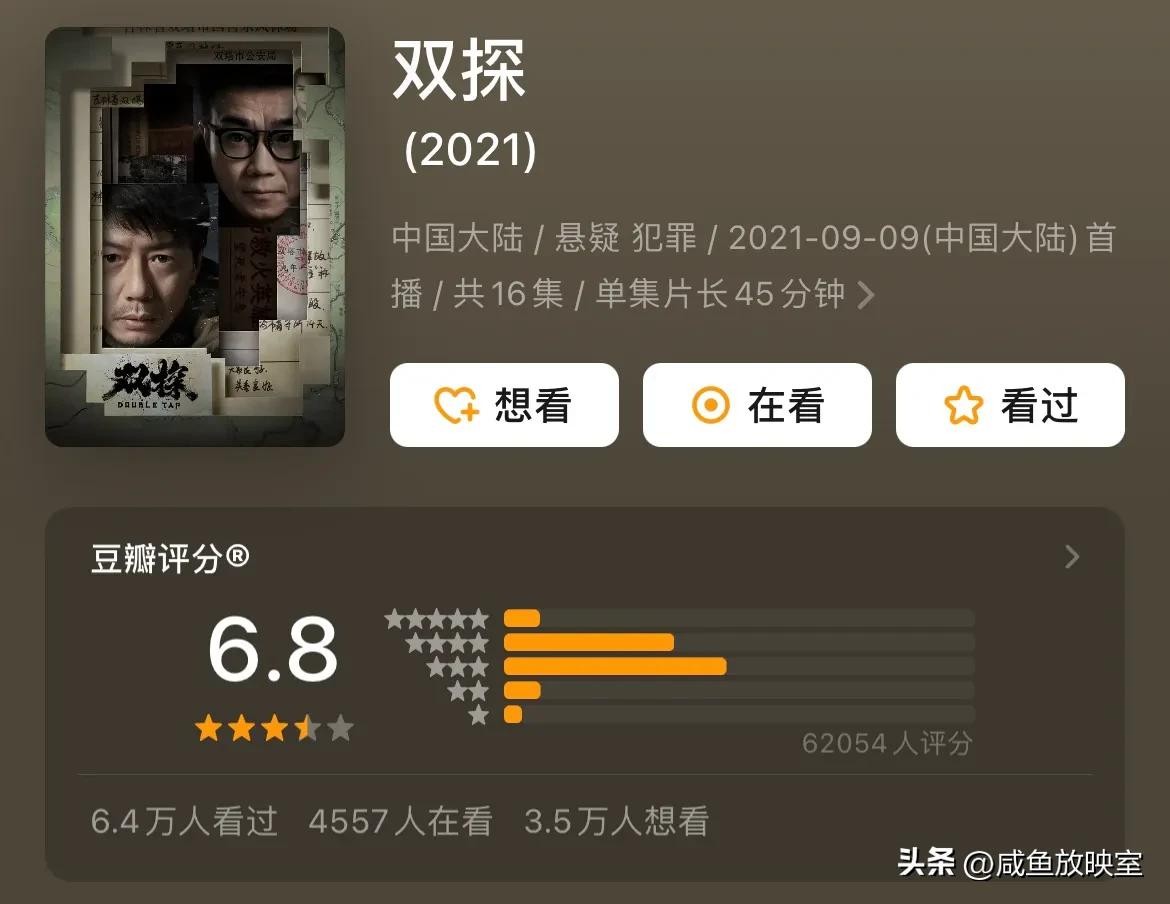Click the circle-dot icon on 在看

click(x=710, y=405)
